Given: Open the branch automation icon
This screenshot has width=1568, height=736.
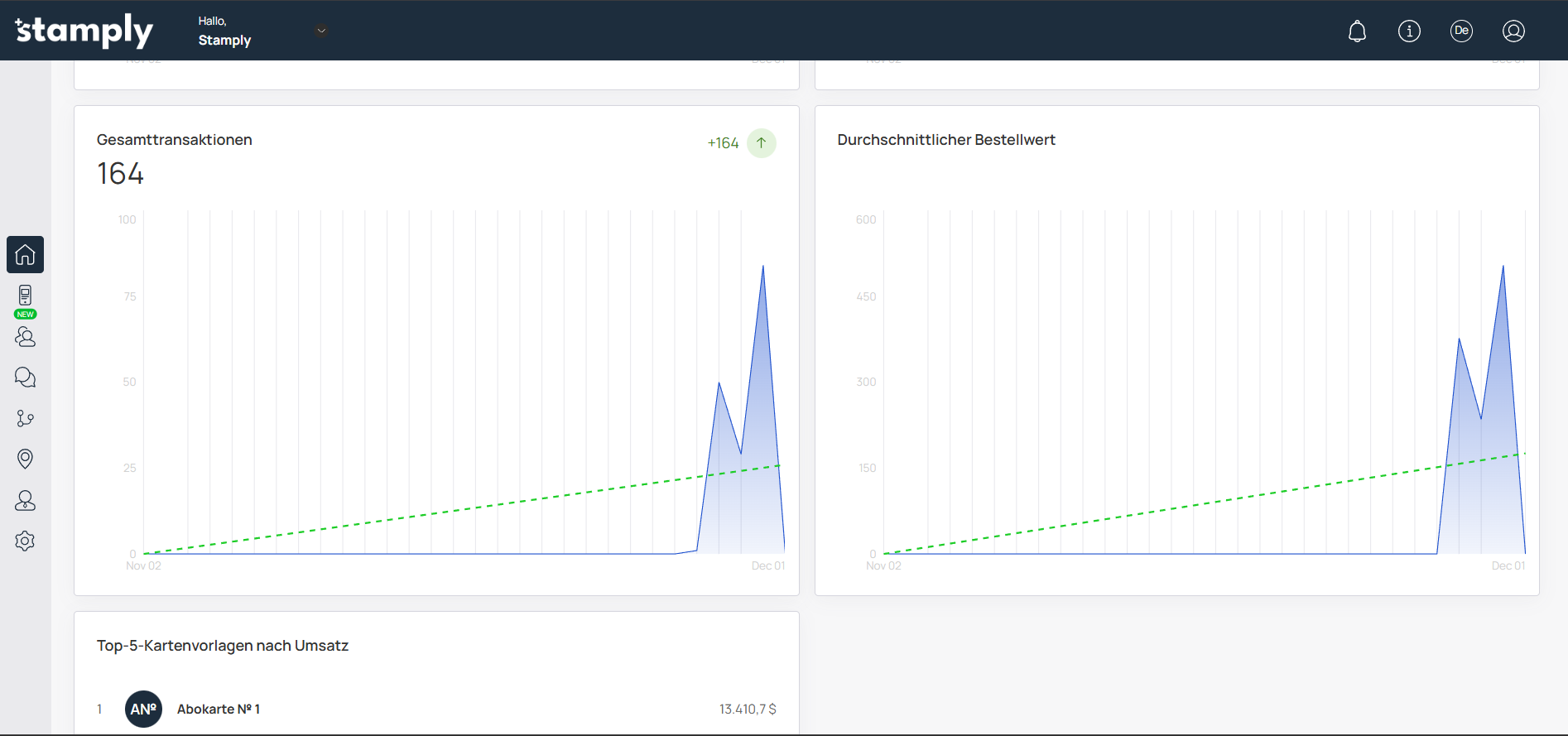Looking at the screenshot, I should [x=25, y=418].
